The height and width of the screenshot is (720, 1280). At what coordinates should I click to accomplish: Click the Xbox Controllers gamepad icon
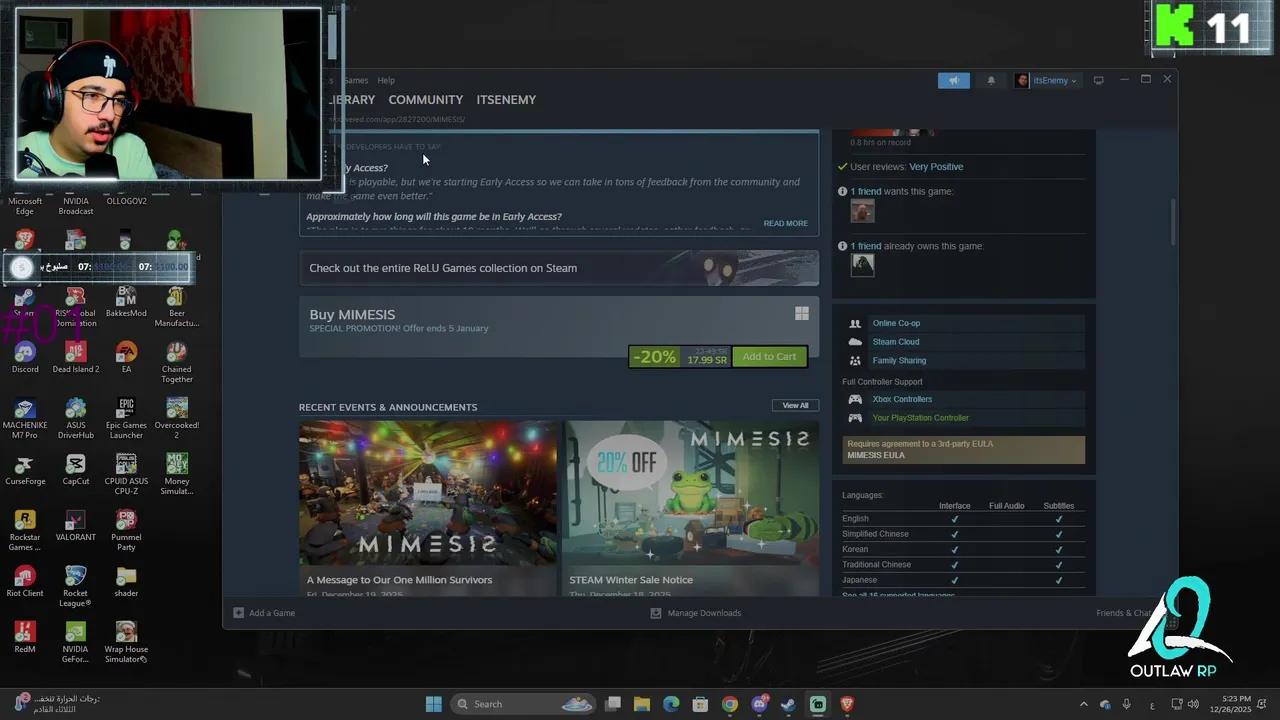click(x=855, y=399)
